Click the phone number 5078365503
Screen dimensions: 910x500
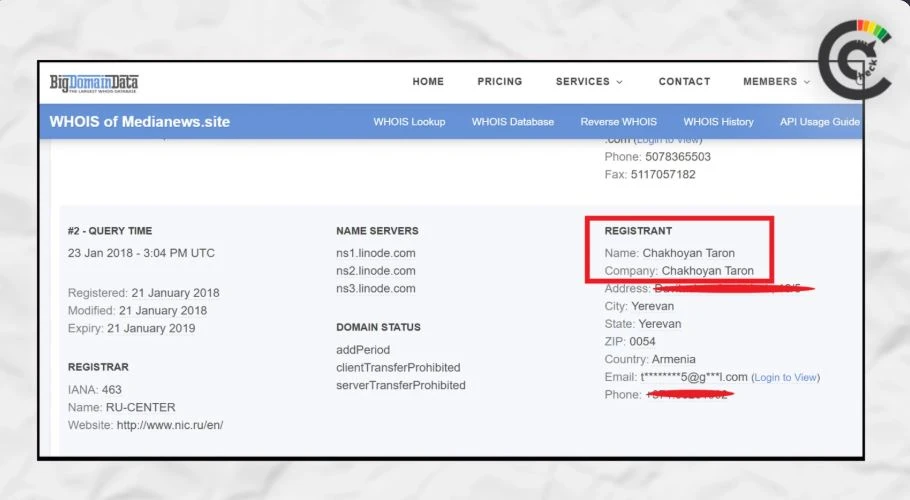pyautogui.click(x=678, y=157)
